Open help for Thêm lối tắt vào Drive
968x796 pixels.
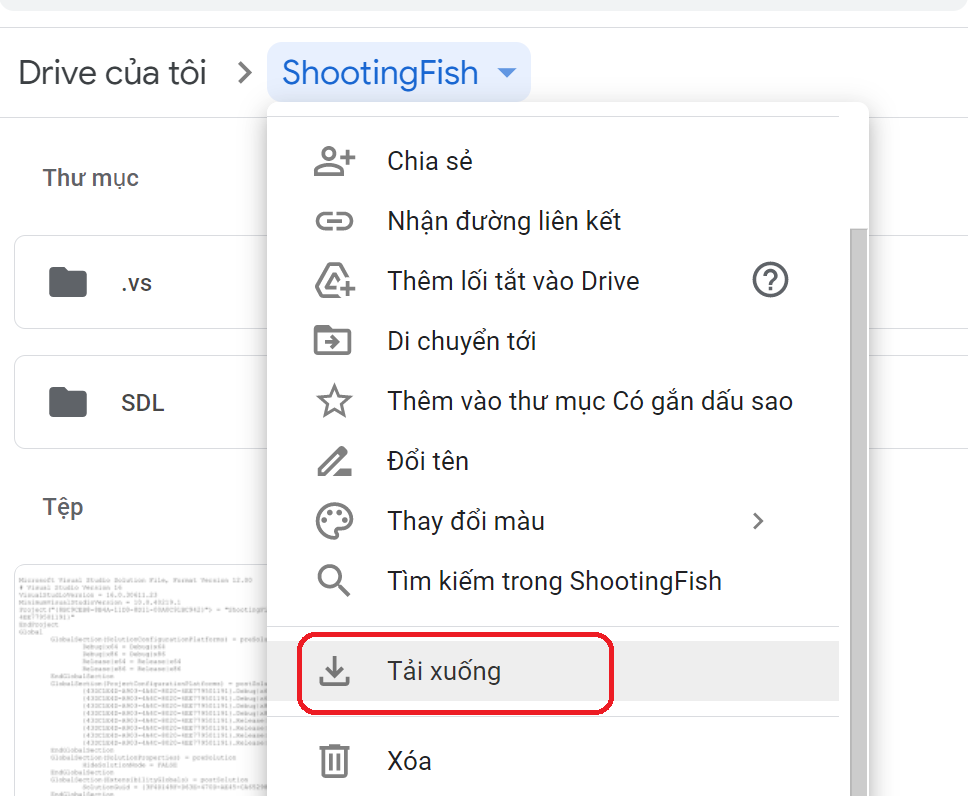click(770, 280)
